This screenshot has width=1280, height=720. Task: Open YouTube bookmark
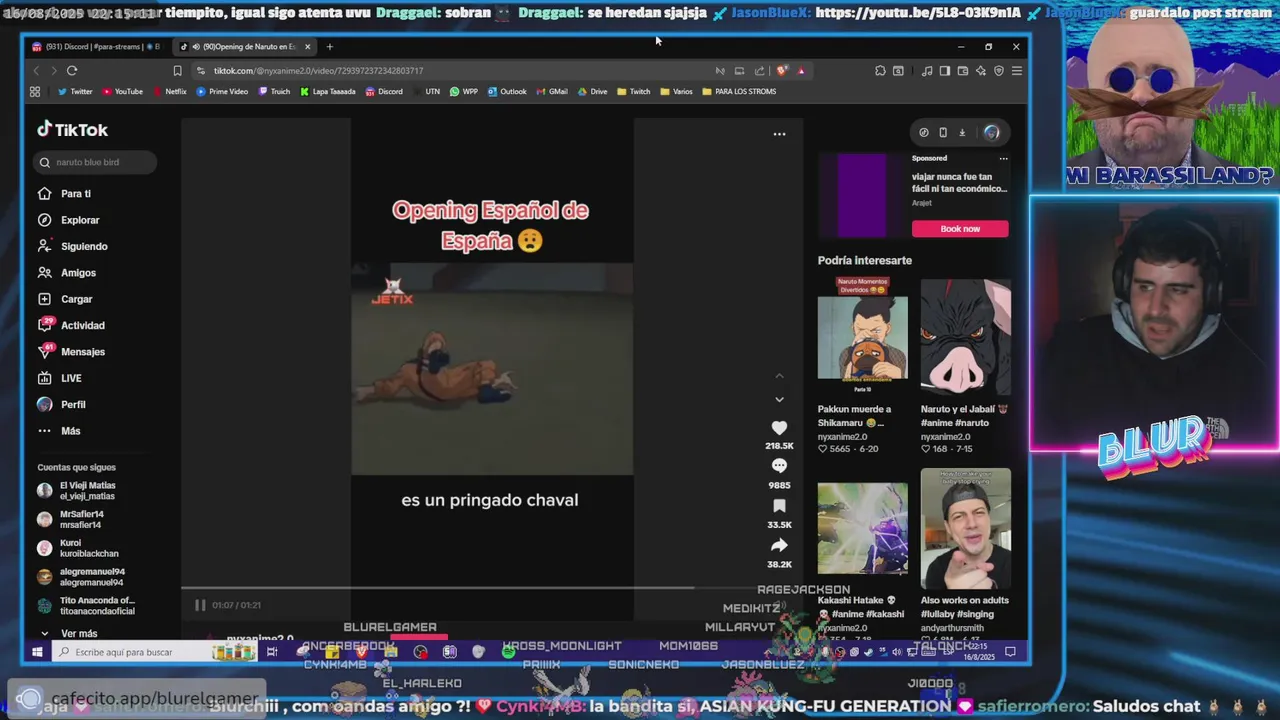pyautogui.click(x=122, y=91)
